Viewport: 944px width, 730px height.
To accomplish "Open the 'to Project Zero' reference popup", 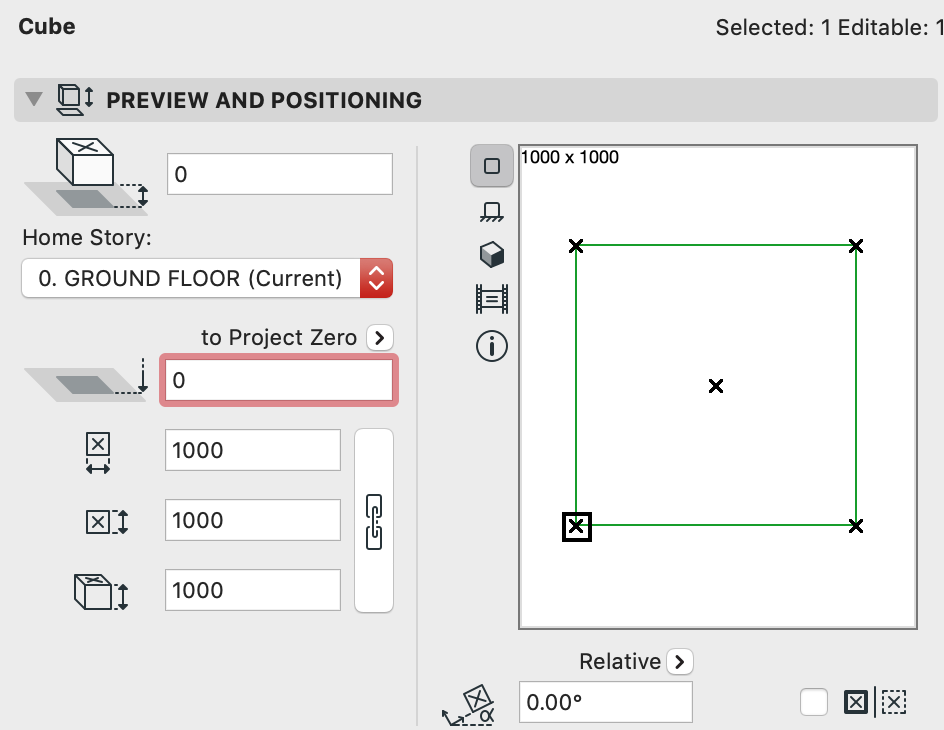I will click(x=379, y=338).
